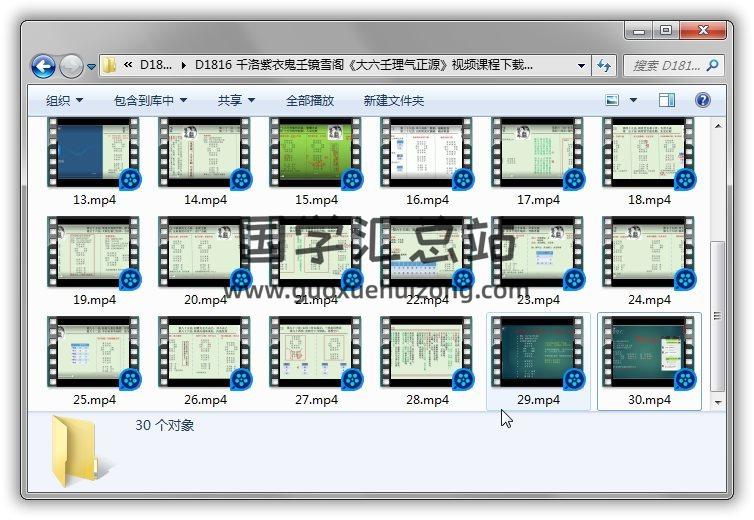Select the 13.mp4 video thumbnail
This screenshot has height=520, width=754.
pyautogui.click(x=94, y=153)
